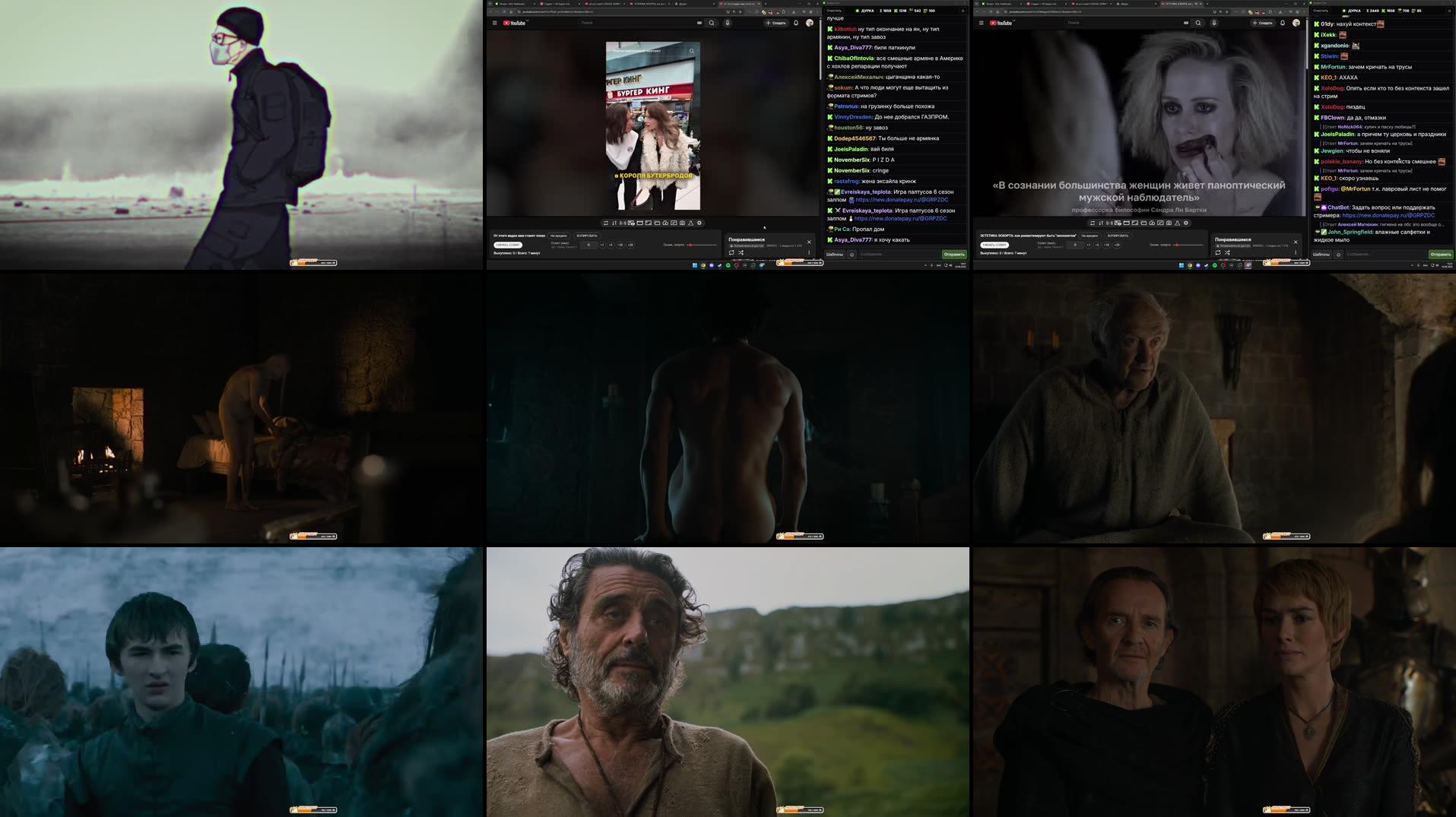Viewport: 1456px width, 817px height.
Task: Activate voice search microphone in makeup quote video window
Action: point(1214,23)
